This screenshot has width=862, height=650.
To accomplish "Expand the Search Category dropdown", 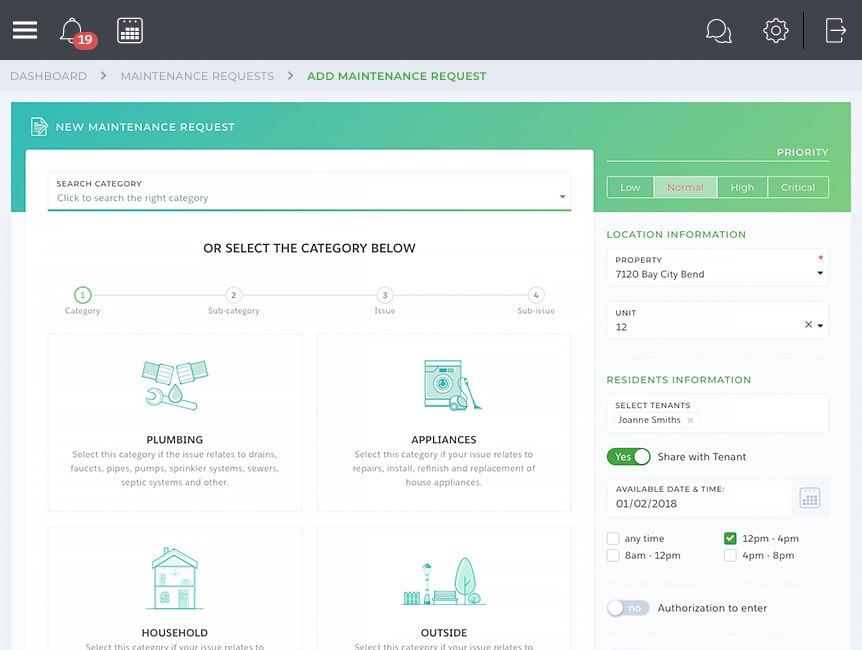I will pos(562,197).
